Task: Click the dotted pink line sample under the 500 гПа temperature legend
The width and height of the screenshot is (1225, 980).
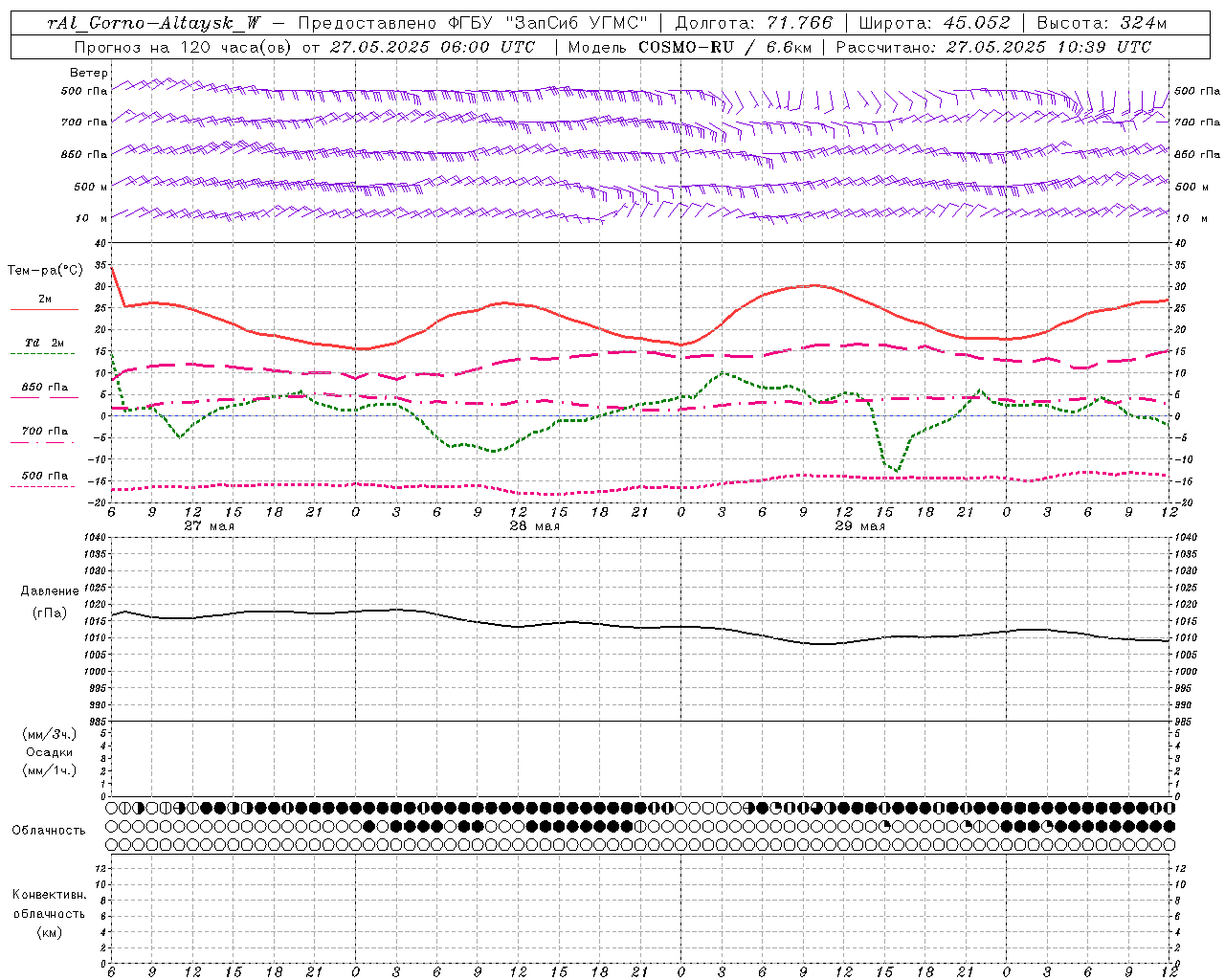Action: [x=43, y=486]
